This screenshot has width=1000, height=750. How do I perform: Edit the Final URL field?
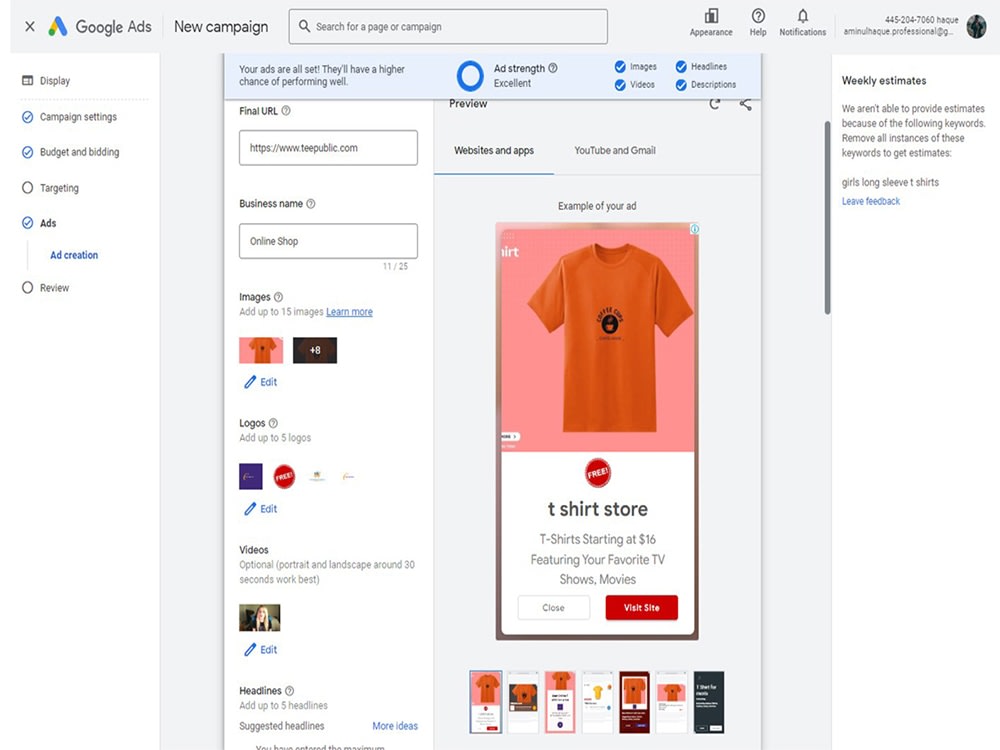(x=328, y=148)
